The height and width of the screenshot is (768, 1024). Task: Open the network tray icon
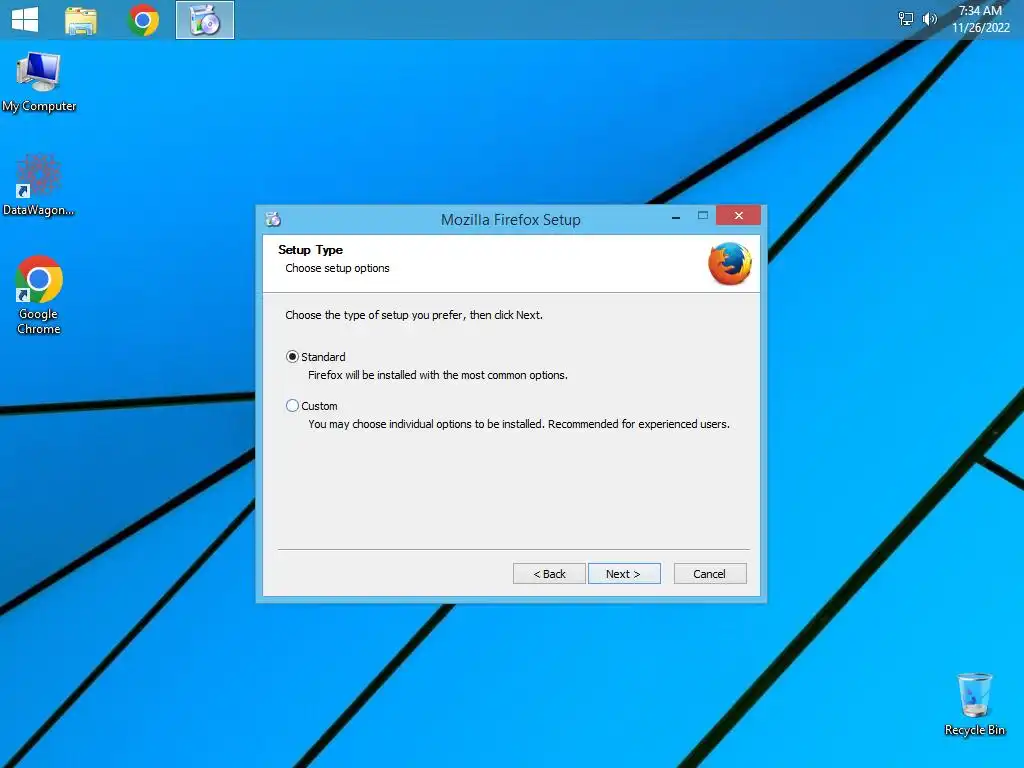click(x=906, y=19)
